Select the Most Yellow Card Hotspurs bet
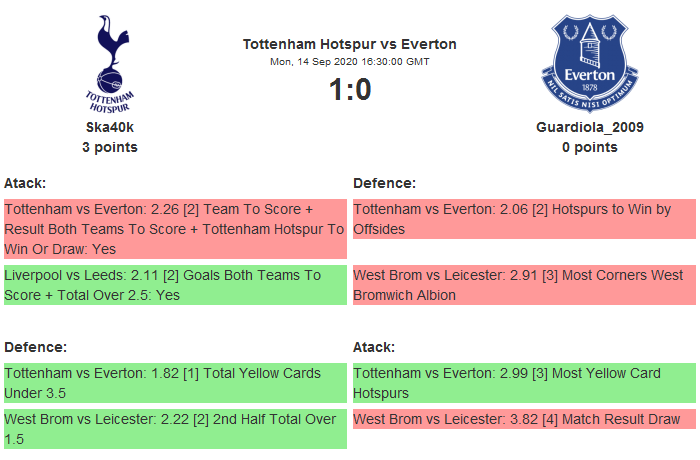The image size is (700, 460). 523,383
